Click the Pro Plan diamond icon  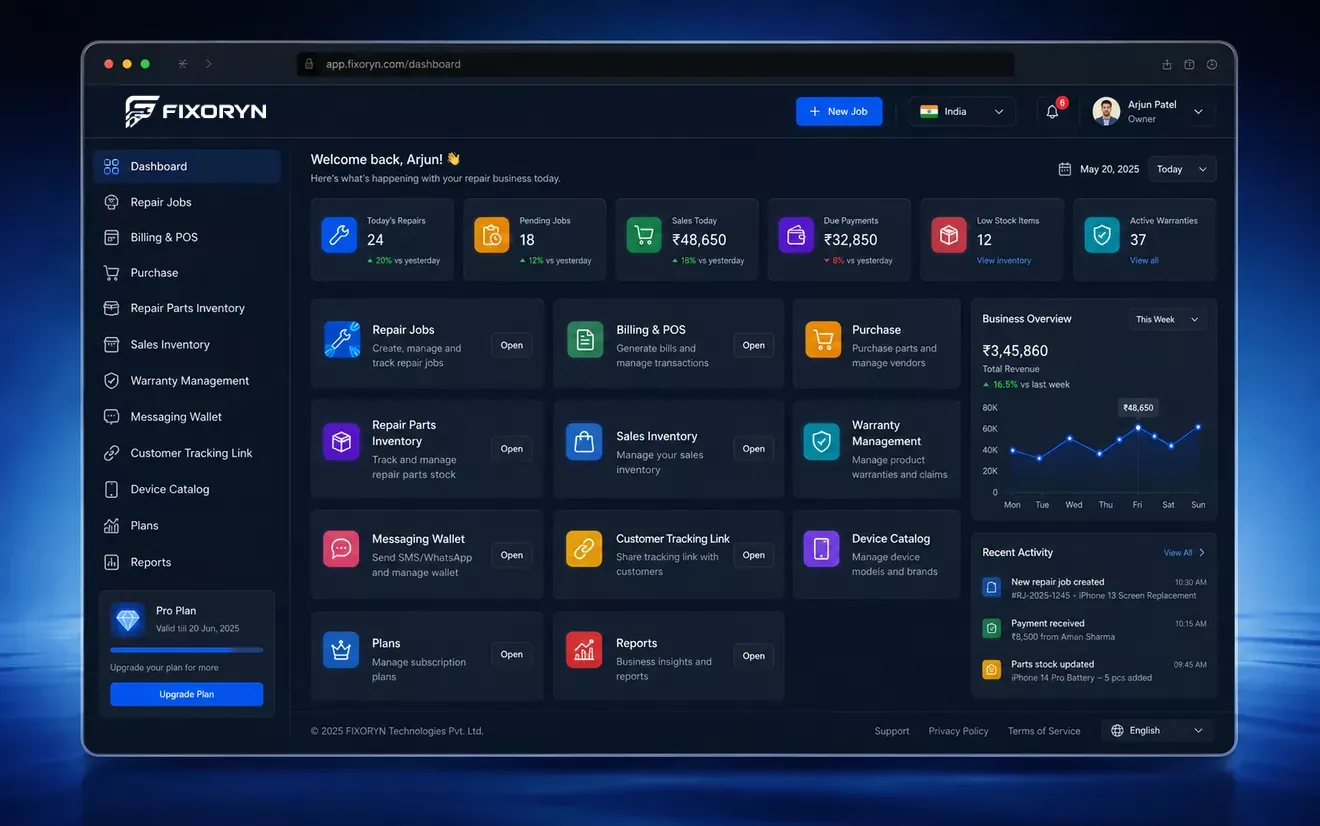[x=129, y=620]
